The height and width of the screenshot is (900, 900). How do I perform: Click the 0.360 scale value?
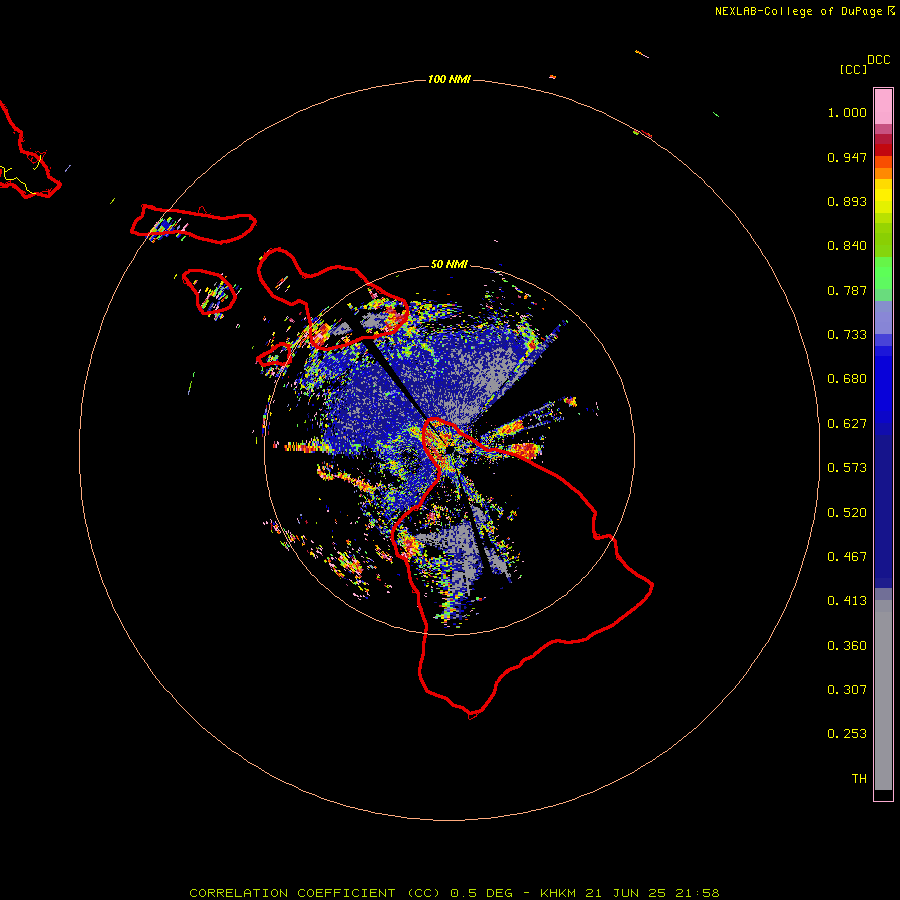(847, 646)
